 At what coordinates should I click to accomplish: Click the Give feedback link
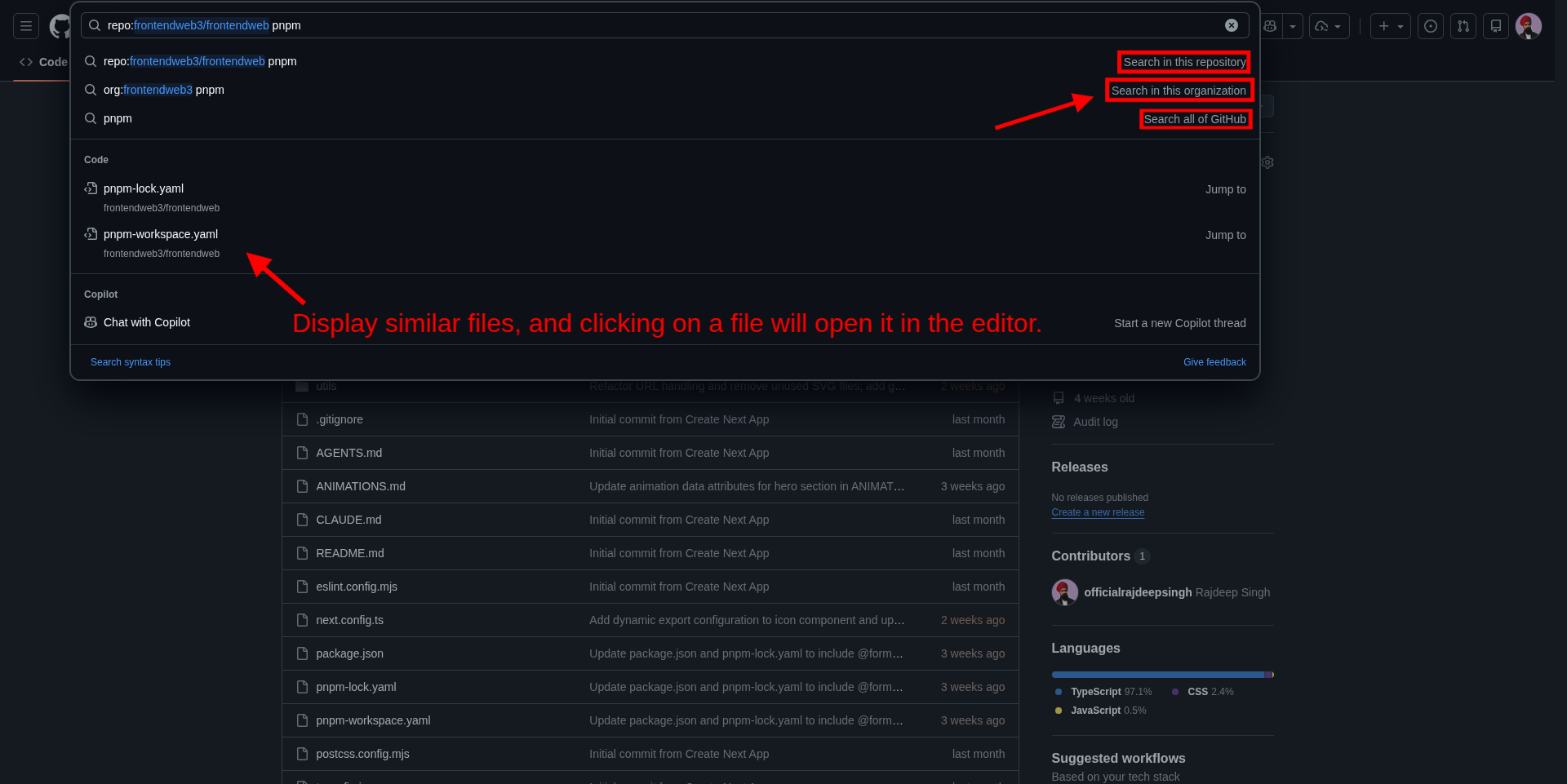[x=1214, y=362]
